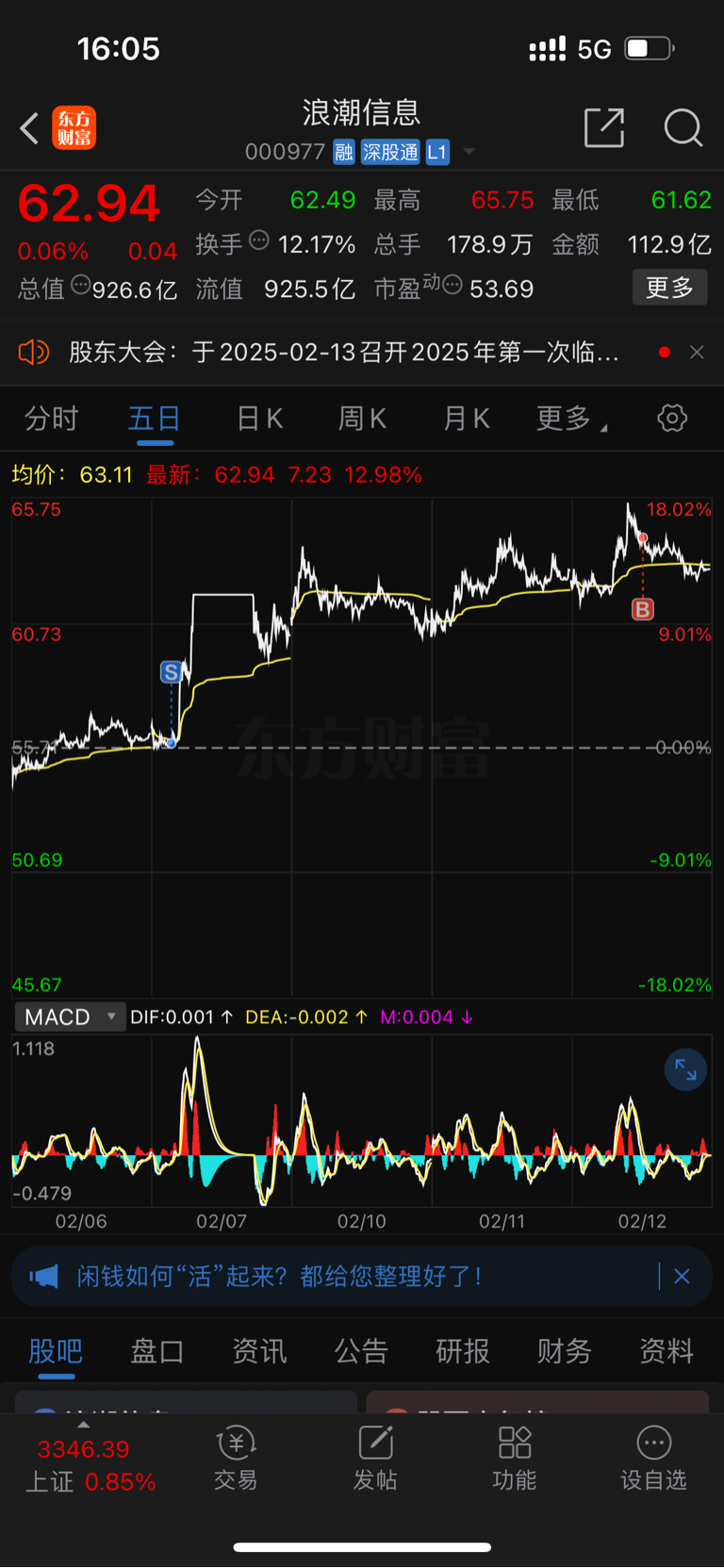This screenshot has height=1568, width=724.
Task: Switch to the 研报 tab
Action: [x=463, y=1351]
